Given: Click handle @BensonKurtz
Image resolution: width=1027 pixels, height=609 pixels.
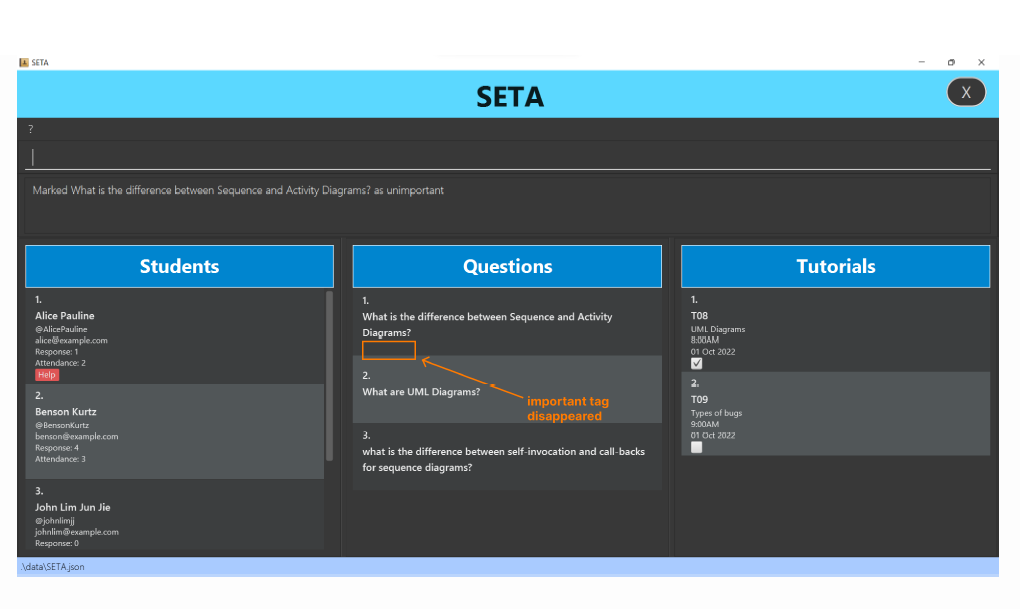Looking at the screenshot, I should [62, 425].
